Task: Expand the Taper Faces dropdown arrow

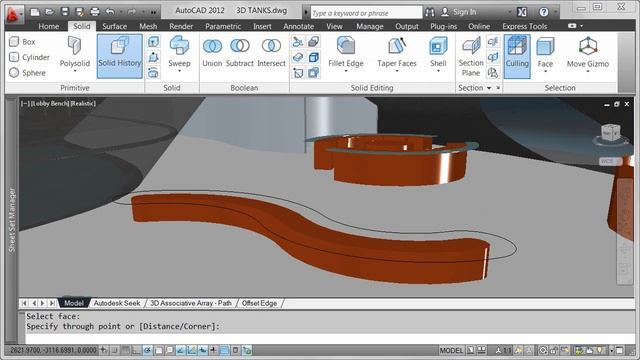Action: click(x=397, y=71)
